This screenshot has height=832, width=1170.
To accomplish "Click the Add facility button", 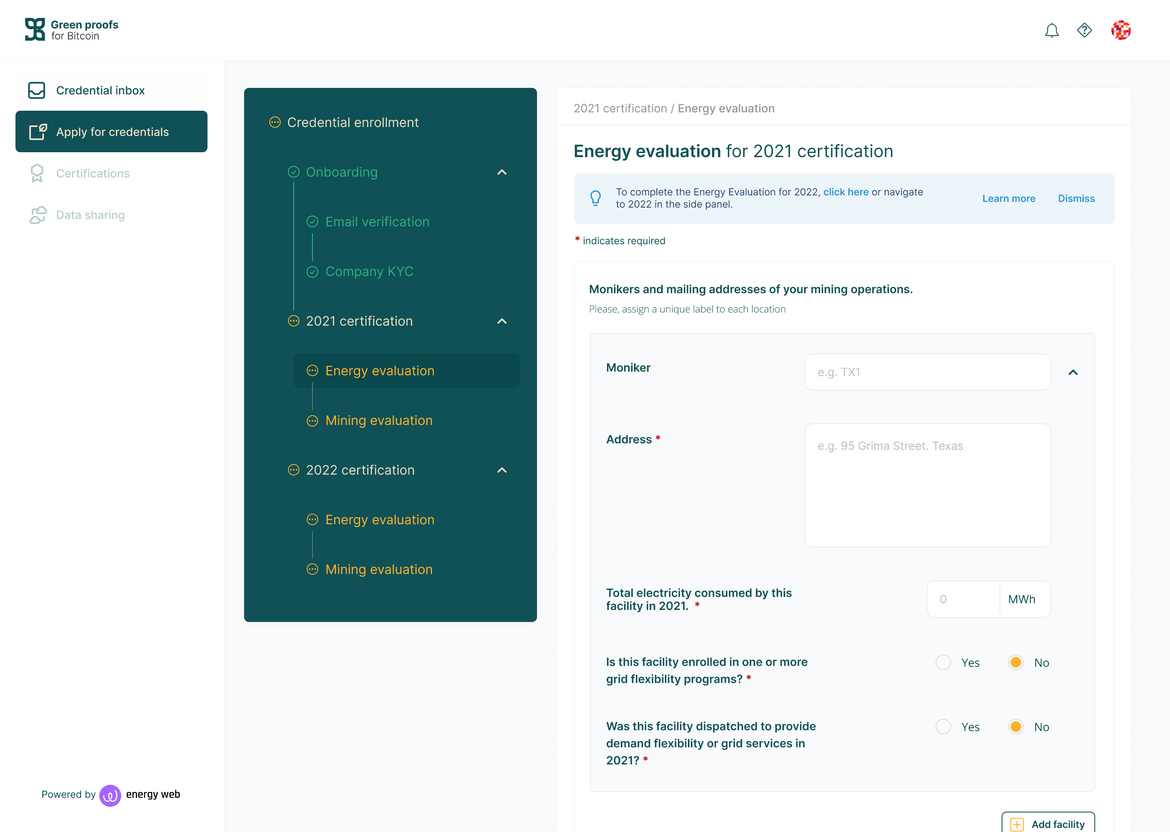I will pyautogui.click(x=1047, y=823).
